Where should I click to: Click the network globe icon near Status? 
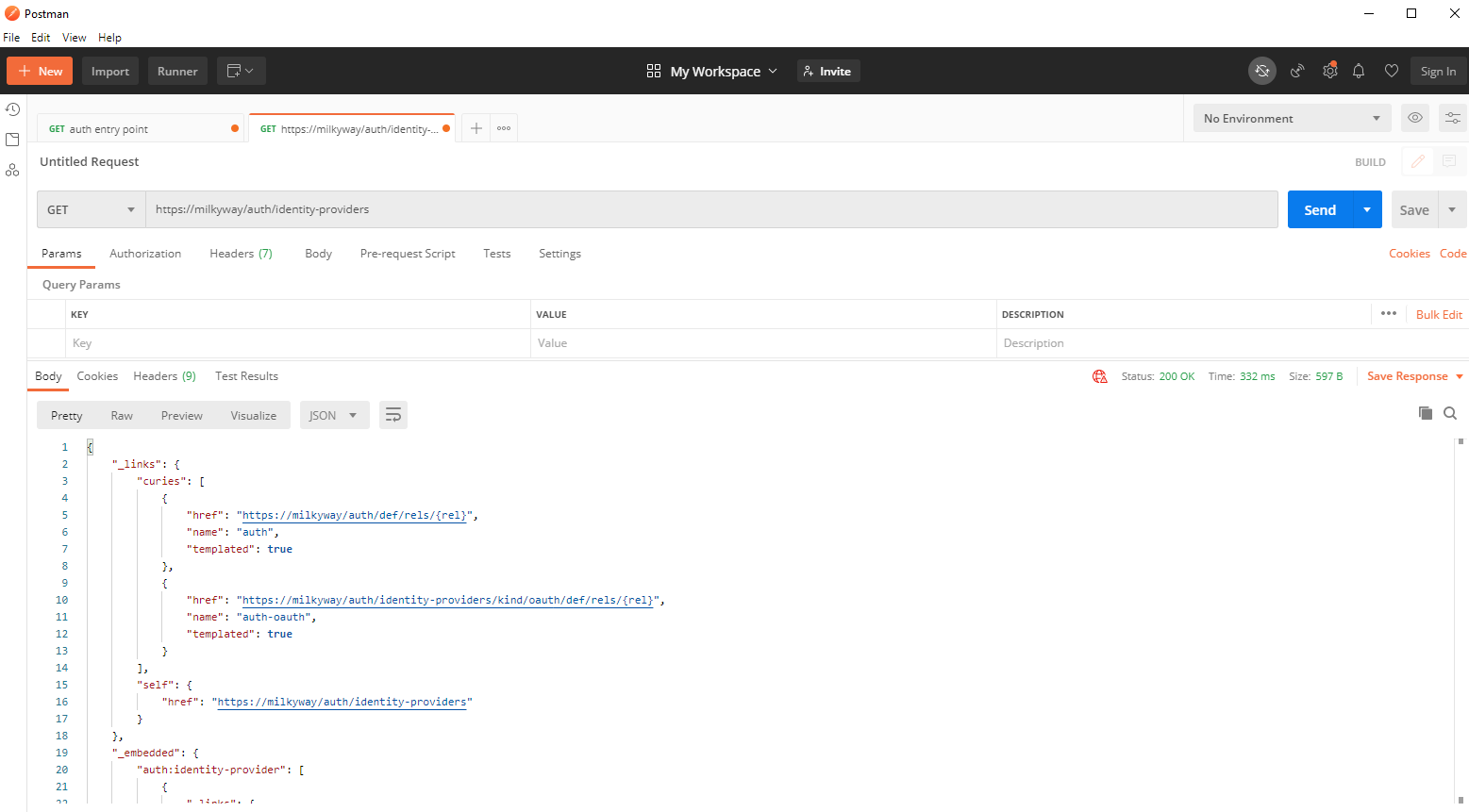click(x=1100, y=376)
